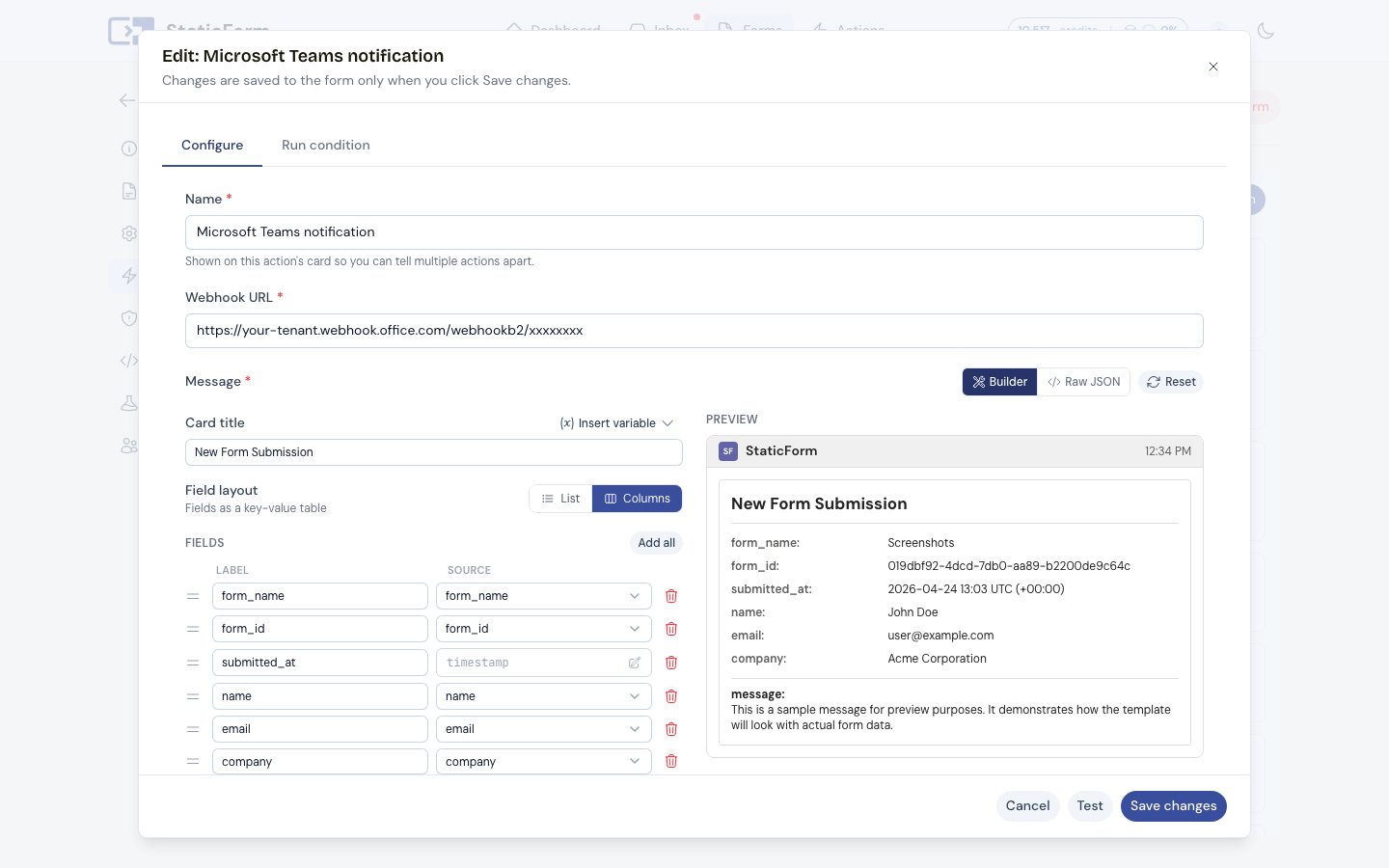Edit the name label field
1389x868 pixels.
(x=320, y=696)
